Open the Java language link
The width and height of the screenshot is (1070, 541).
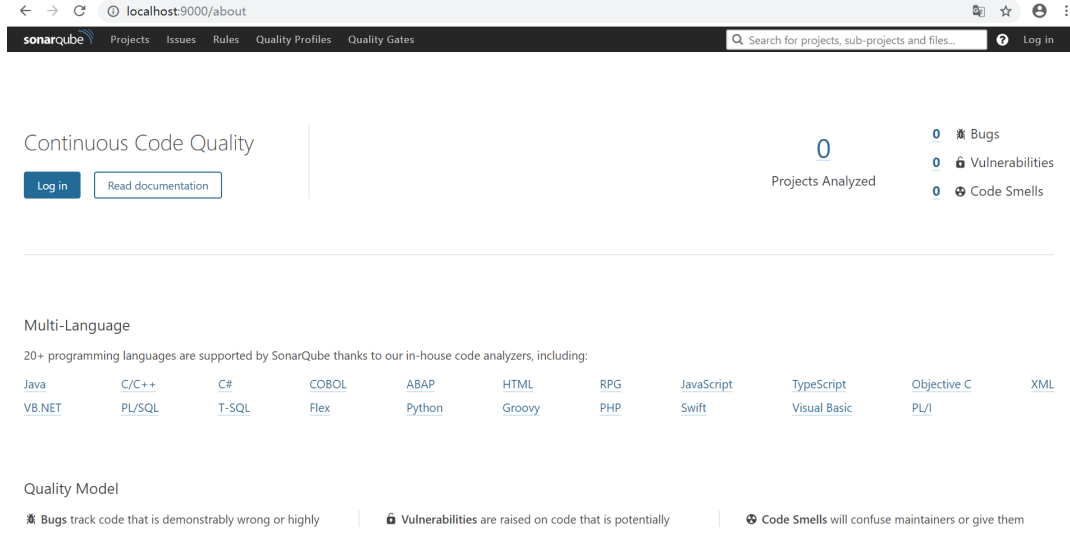[35, 385]
